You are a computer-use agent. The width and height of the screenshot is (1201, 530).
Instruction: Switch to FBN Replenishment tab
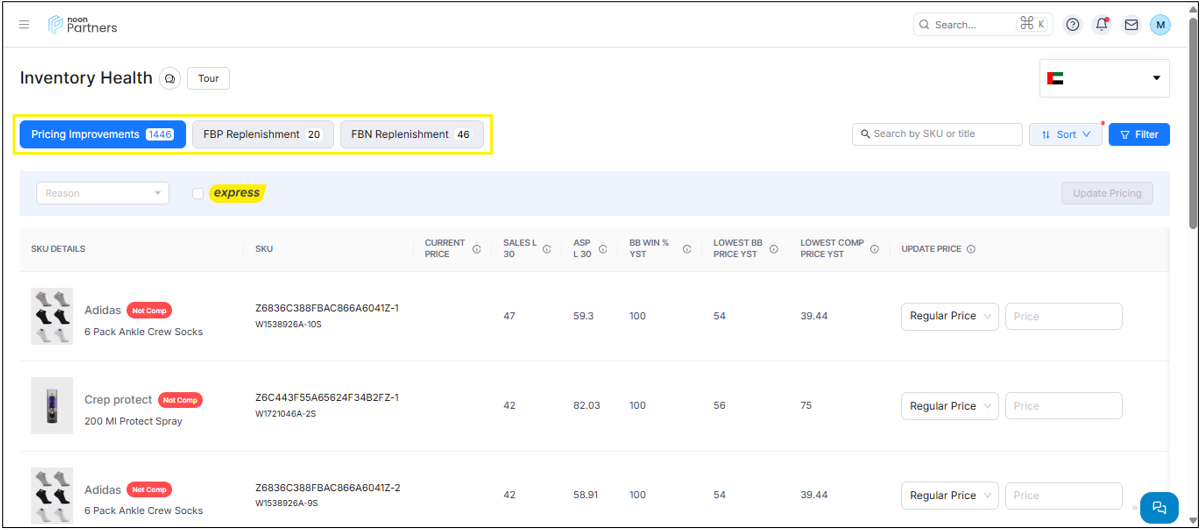click(411, 134)
